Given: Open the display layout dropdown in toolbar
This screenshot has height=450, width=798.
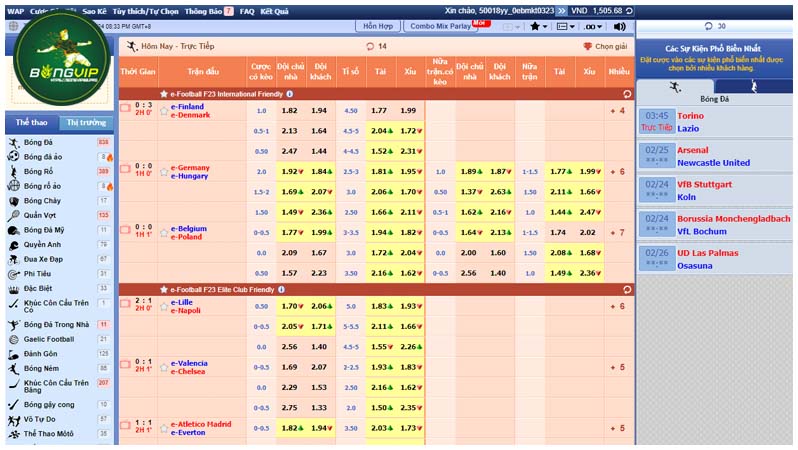Looking at the screenshot, I should click(x=565, y=26).
